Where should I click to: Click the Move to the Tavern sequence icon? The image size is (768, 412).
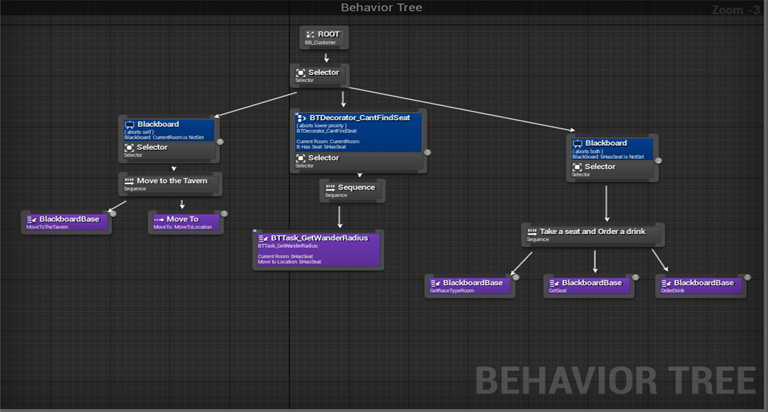tap(129, 181)
